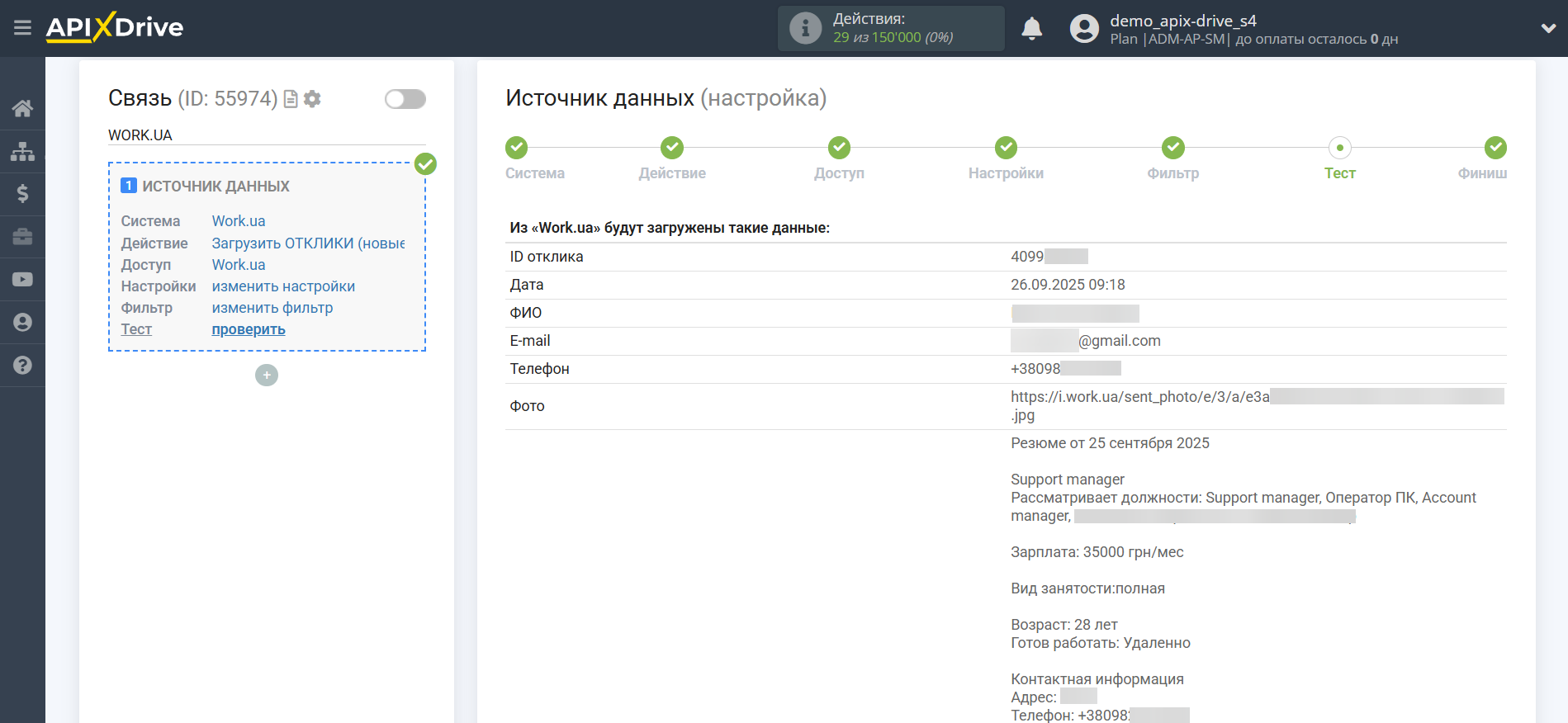Viewport: 1568px width, 723px height.
Task: Open connections sitemap icon in sidebar
Action: point(22,151)
